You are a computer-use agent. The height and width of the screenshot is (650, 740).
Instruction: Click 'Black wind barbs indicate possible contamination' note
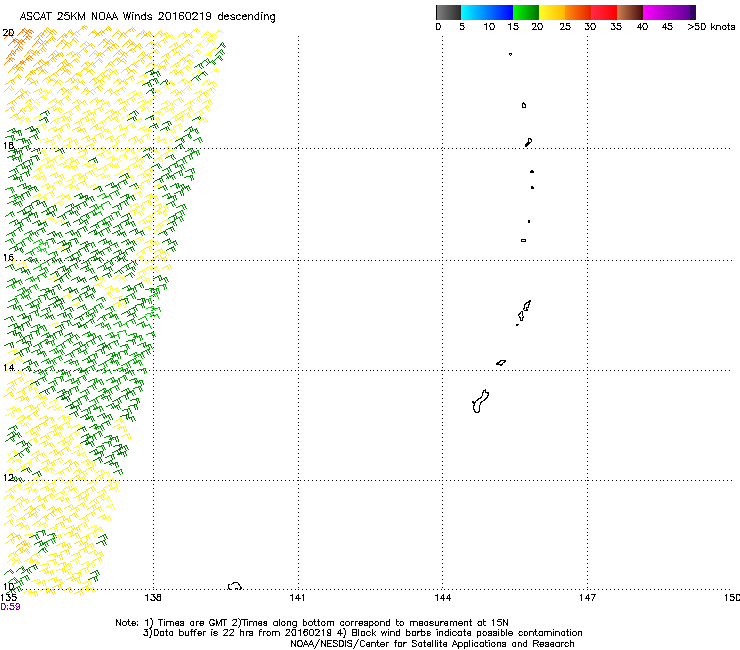click(x=467, y=633)
